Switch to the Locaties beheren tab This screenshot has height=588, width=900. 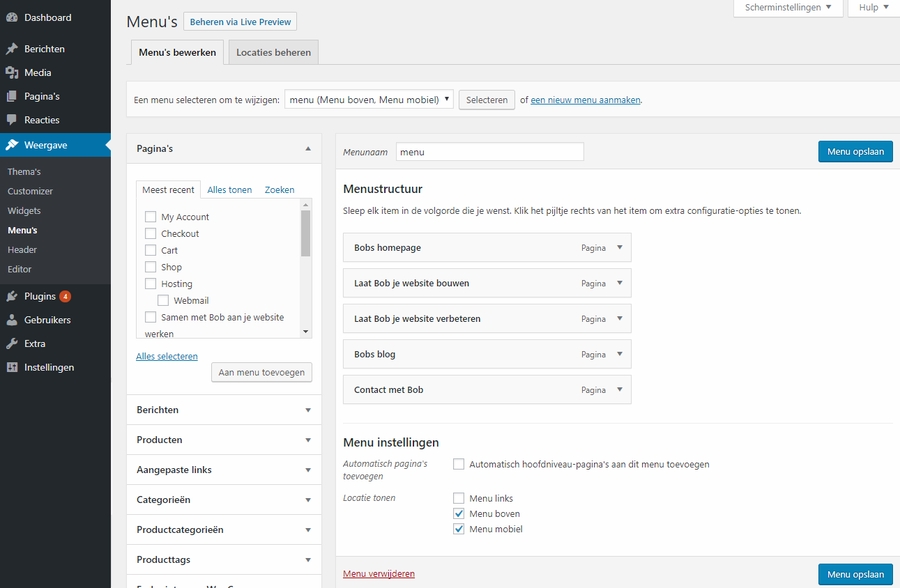(273, 53)
